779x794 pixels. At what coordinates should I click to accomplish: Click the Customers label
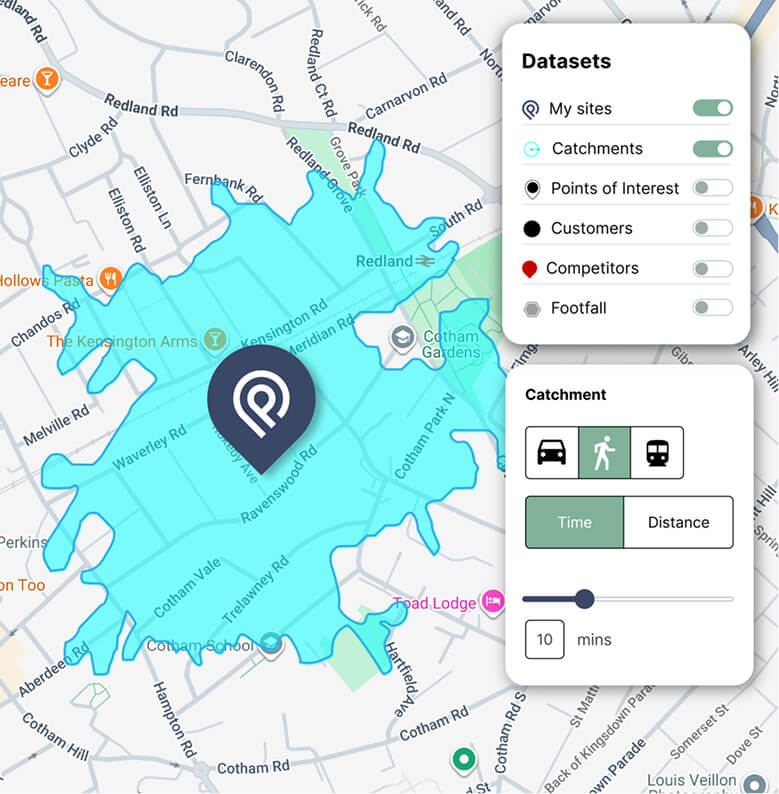point(592,228)
